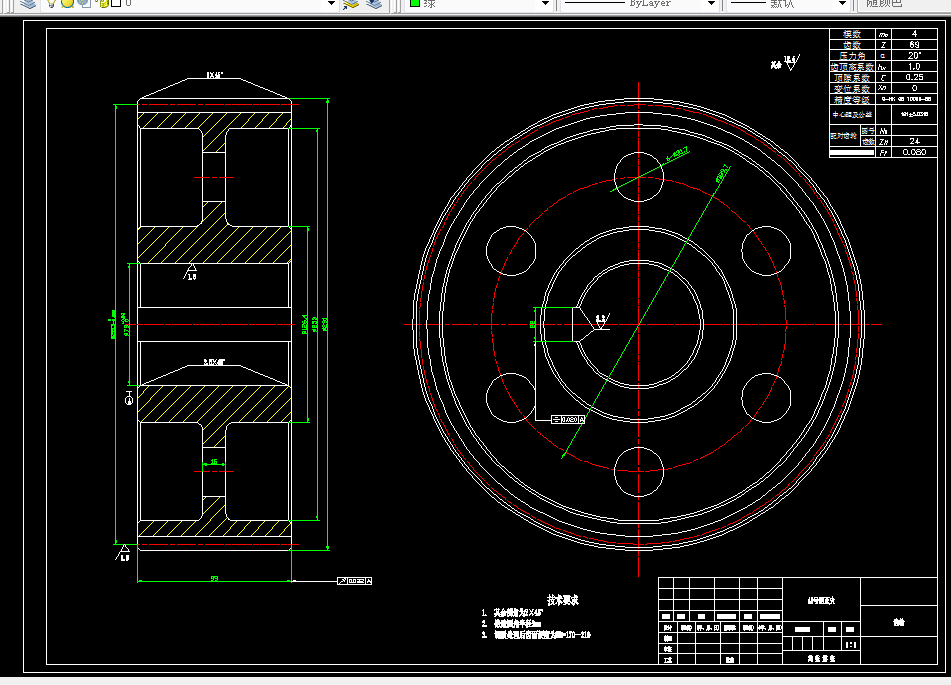Click the white layer color square
This screenshot has height=685, width=951.
(116, 3)
